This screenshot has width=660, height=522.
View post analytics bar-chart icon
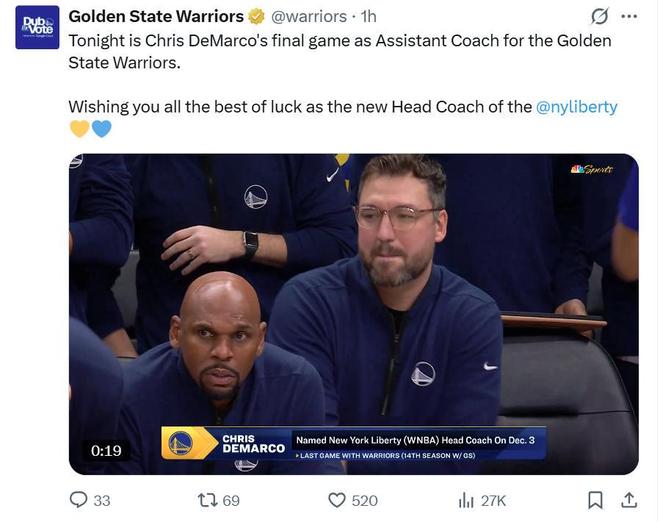(x=465, y=499)
